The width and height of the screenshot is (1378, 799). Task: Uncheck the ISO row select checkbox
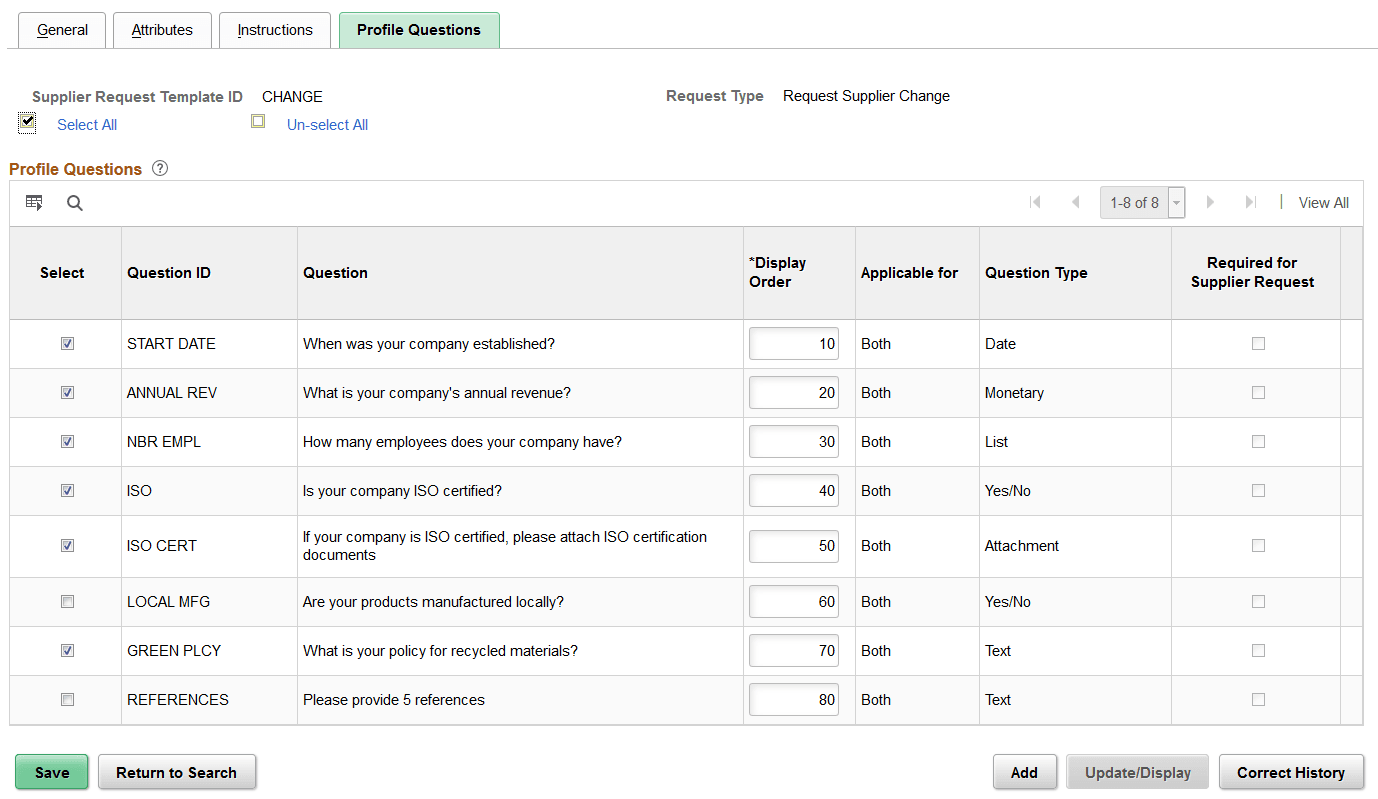67,490
